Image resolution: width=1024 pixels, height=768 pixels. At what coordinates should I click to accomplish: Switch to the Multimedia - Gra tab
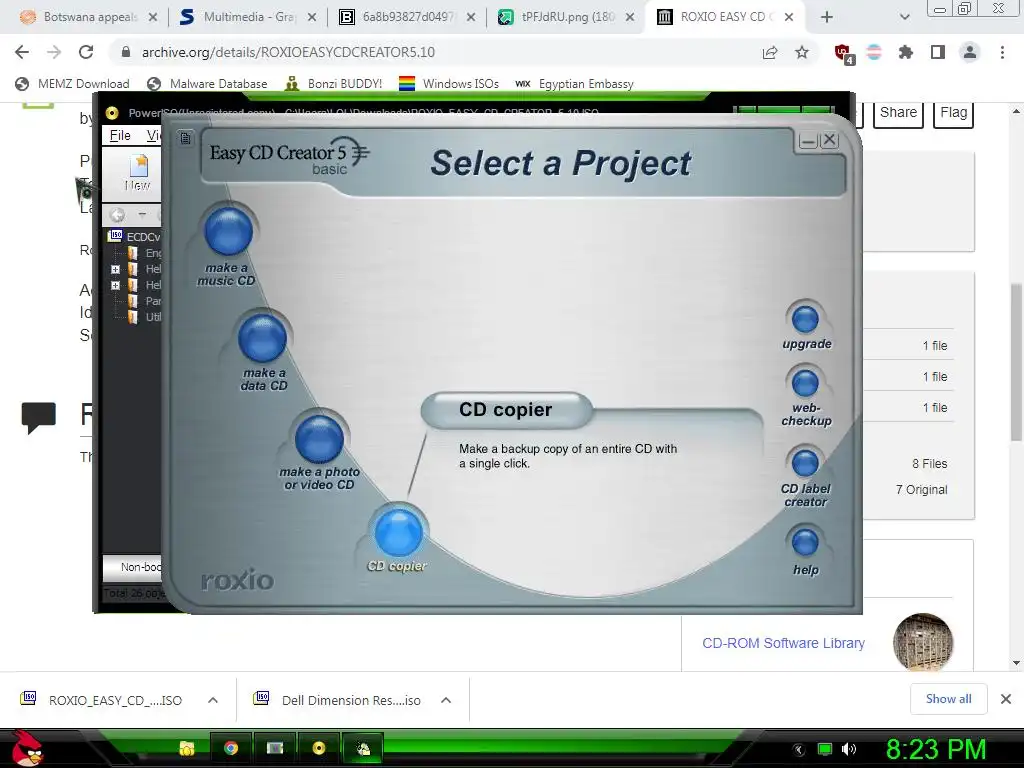[x=238, y=17]
